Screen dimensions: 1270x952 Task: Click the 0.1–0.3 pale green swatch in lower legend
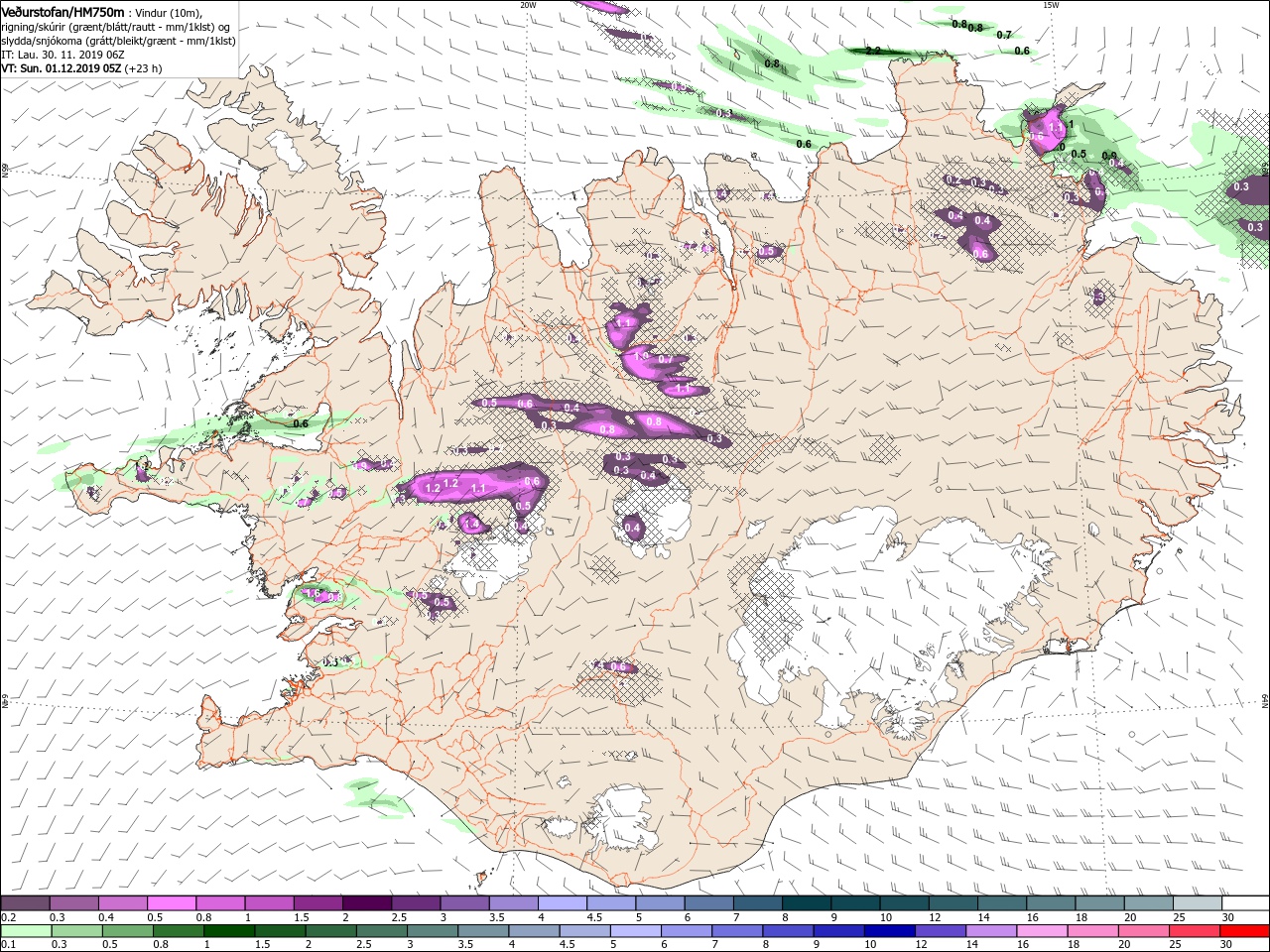coord(26,931)
